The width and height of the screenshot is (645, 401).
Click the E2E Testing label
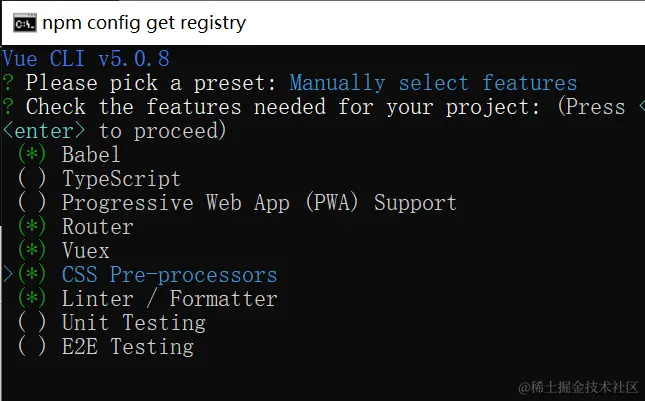pos(127,347)
